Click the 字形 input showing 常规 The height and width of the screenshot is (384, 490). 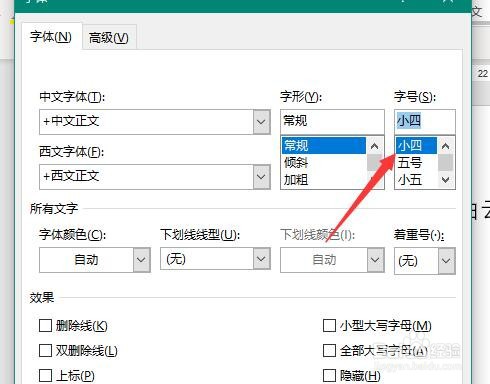pos(332,121)
